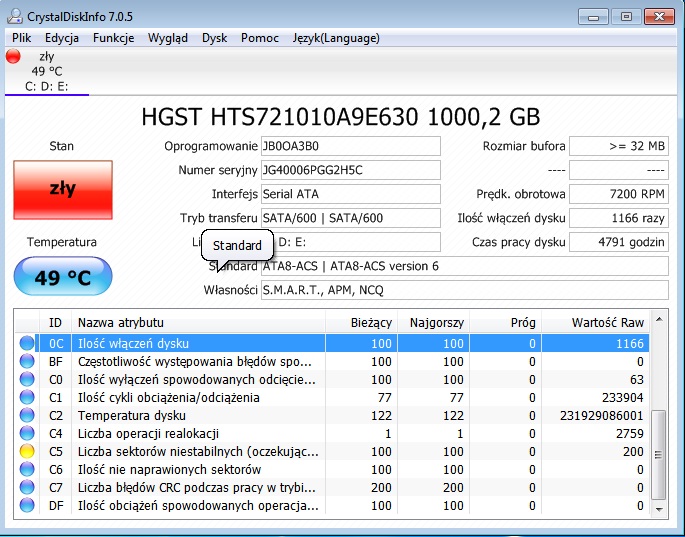685x537 pixels.
Task: Click the blue status icon of row BF
Action: tap(27, 361)
